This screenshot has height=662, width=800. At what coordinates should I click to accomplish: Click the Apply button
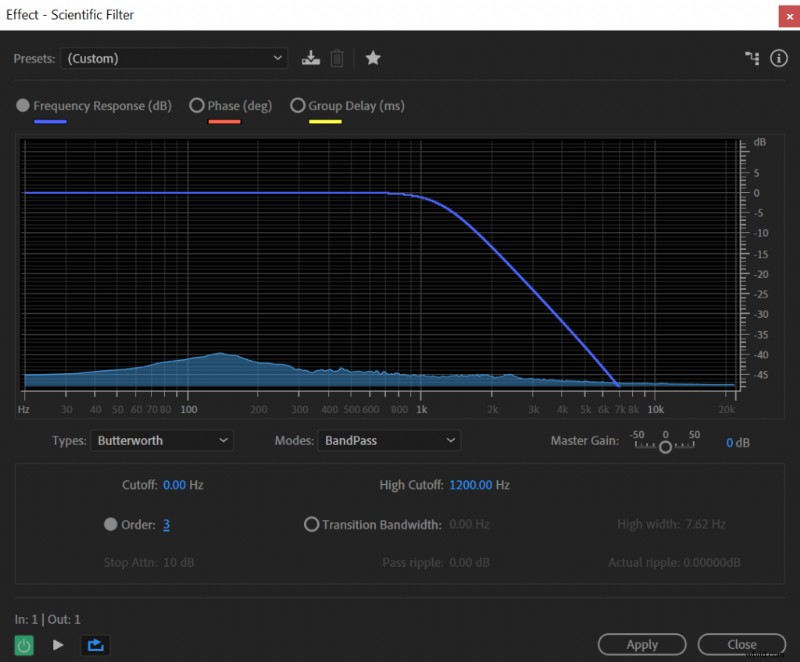(641, 644)
